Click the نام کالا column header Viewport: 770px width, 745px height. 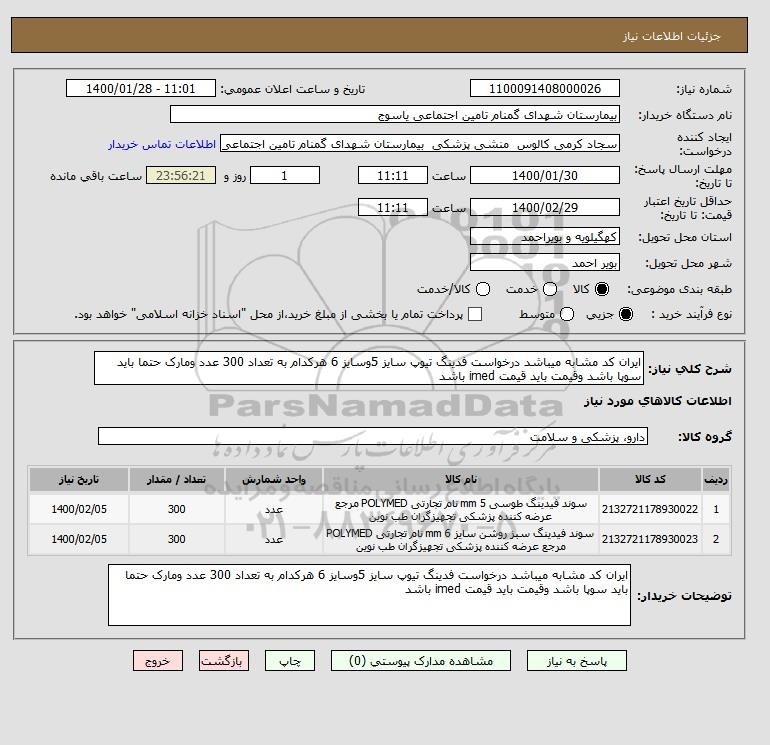coord(461,479)
